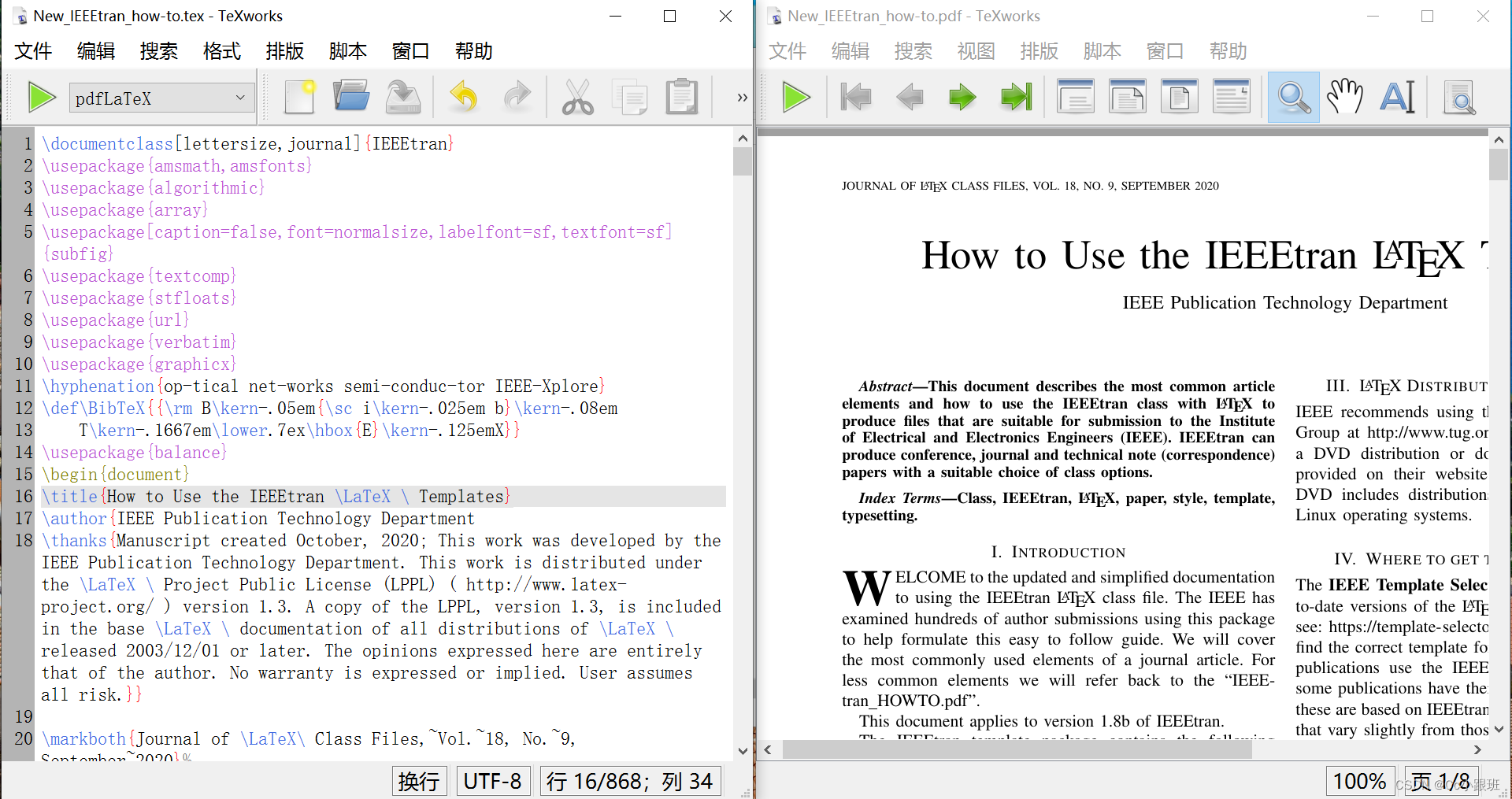The width and height of the screenshot is (1512, 799).
Task: Click the Open folder icon in editor
Action: (351, 97)
